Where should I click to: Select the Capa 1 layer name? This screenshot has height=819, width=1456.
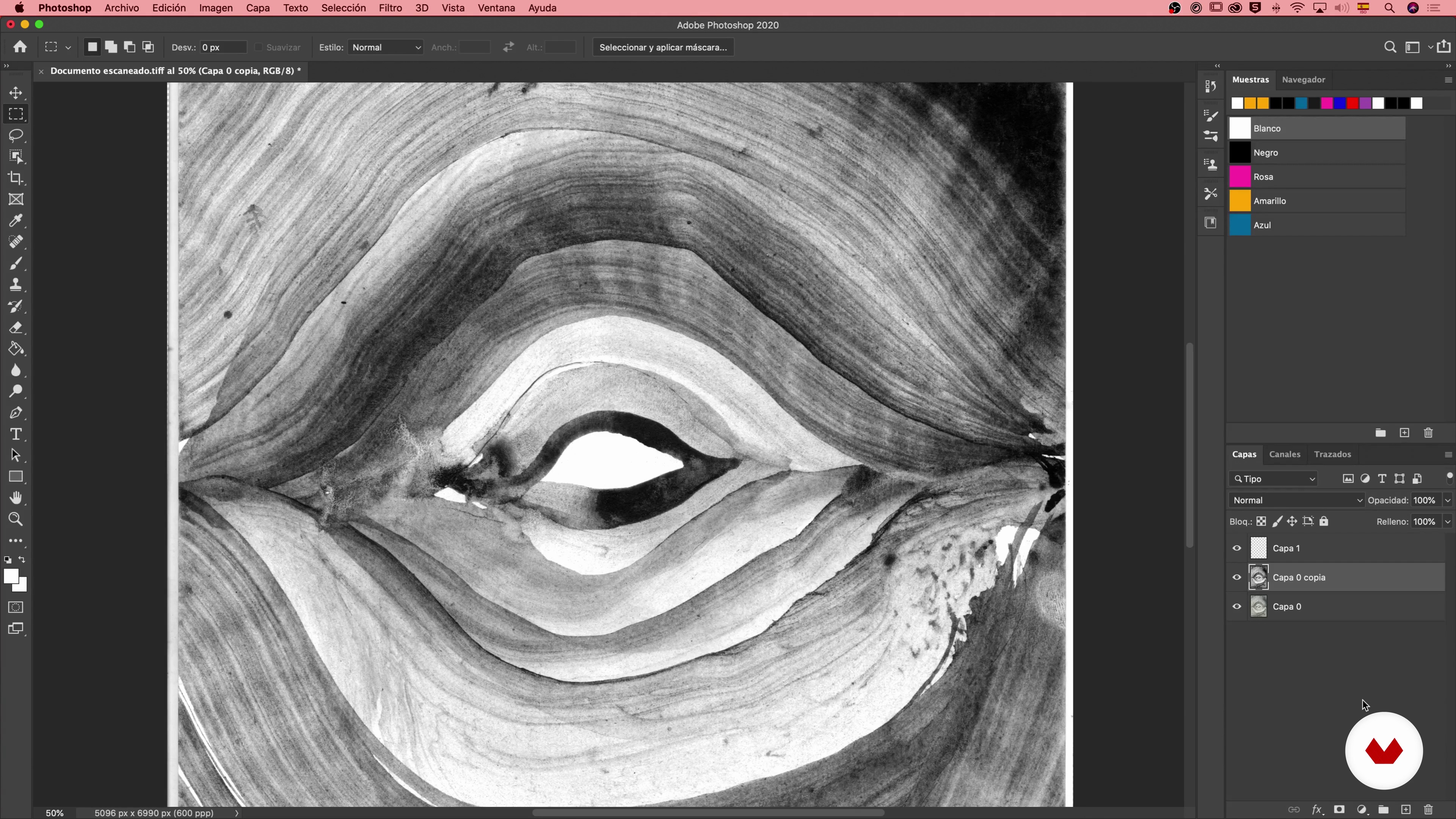click(1286, 548)
